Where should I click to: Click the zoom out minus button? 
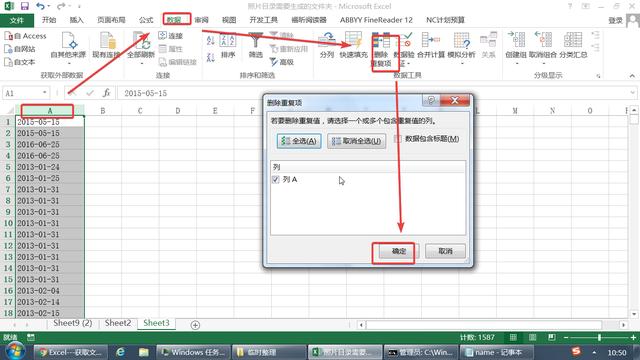click(x=566, y=338)
